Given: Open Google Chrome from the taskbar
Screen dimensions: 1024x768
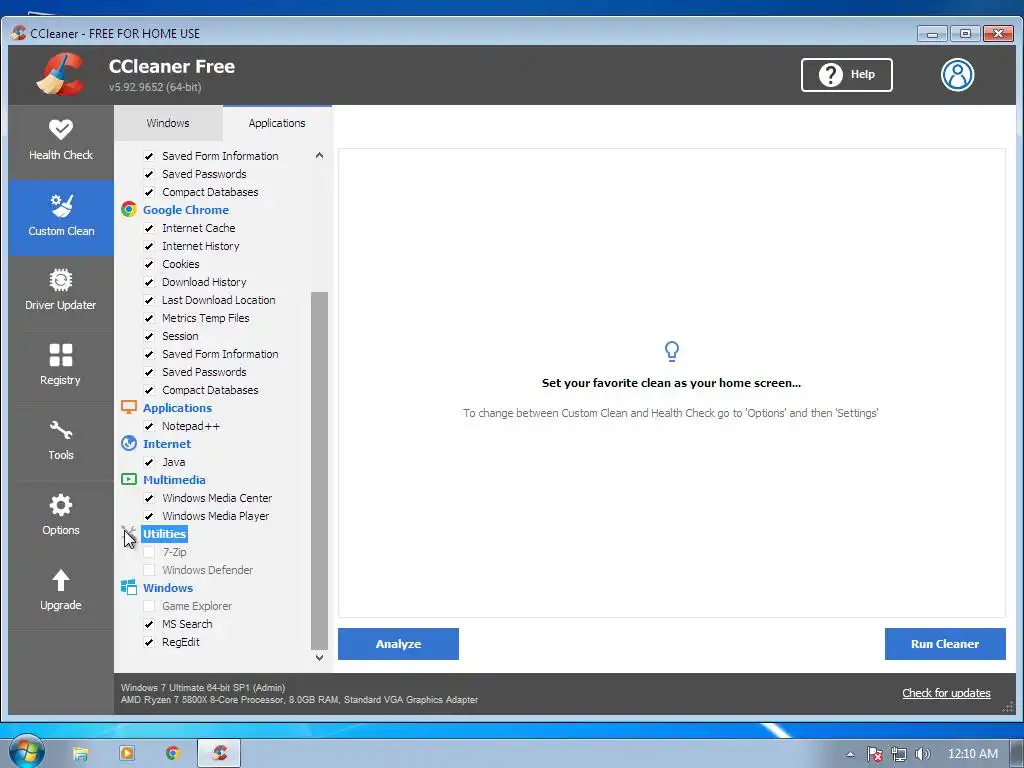Looking at the screenshot, I should (x=172, y=754).
